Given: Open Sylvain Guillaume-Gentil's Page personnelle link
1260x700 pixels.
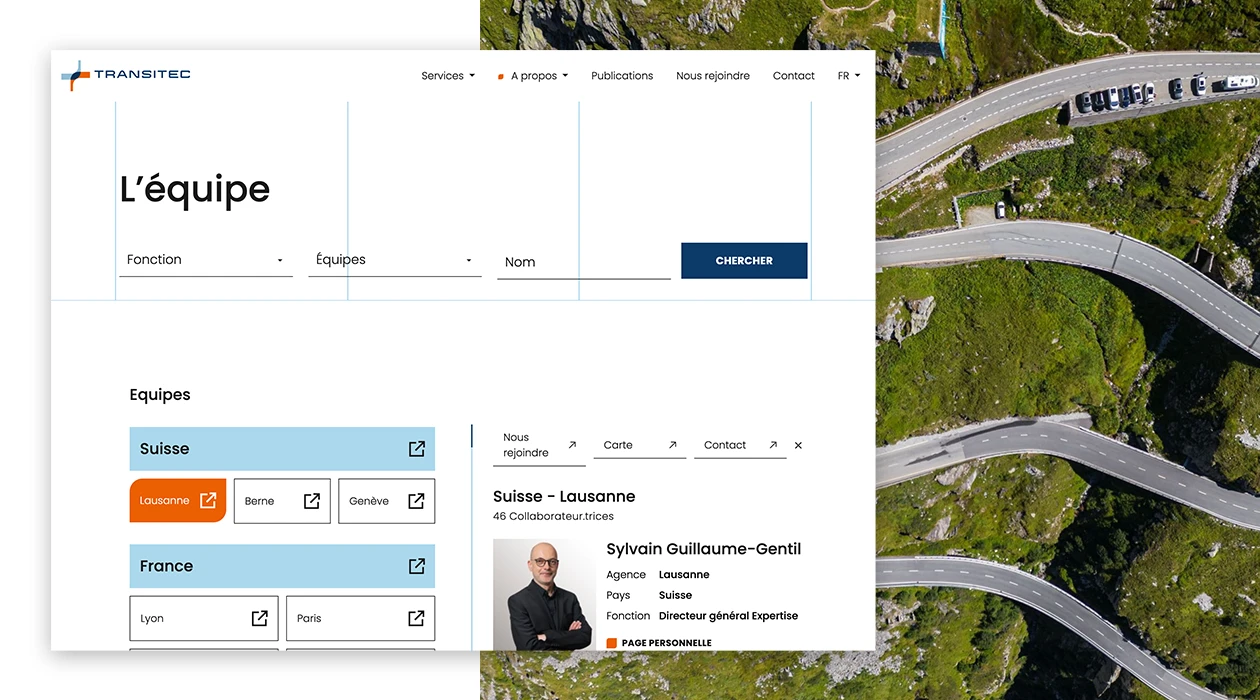Looking at the screenshot, I should pyautogui.click(x=666, y=643).
